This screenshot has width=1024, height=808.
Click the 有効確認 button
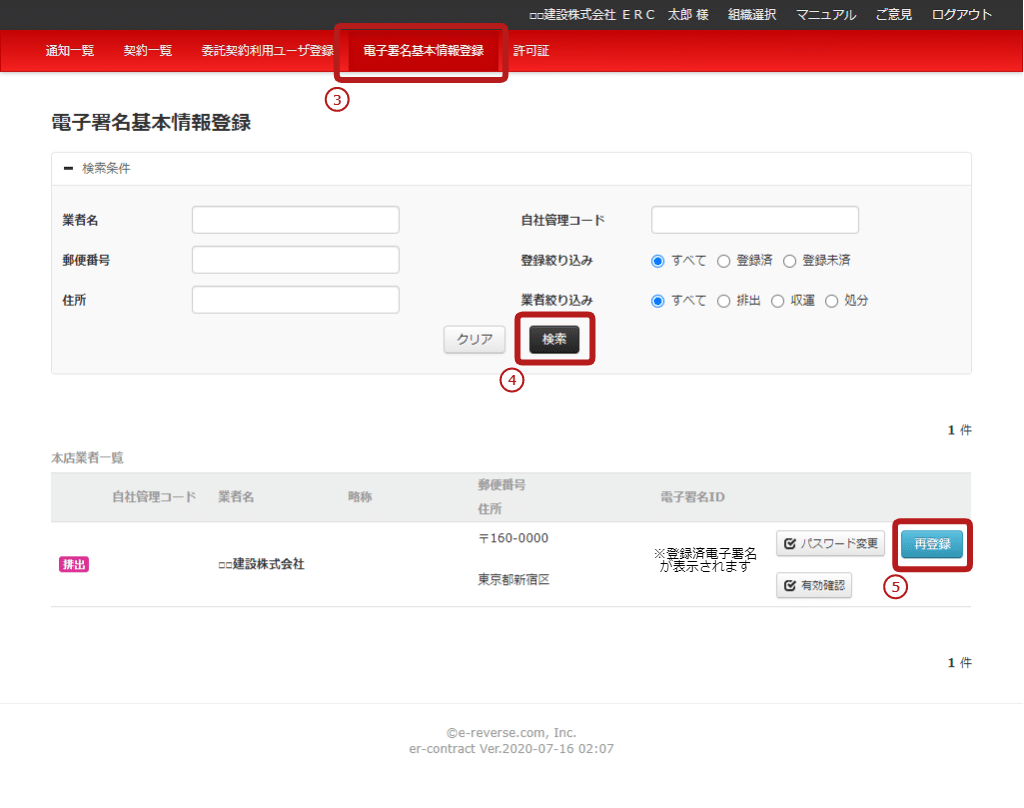[814, 586]
